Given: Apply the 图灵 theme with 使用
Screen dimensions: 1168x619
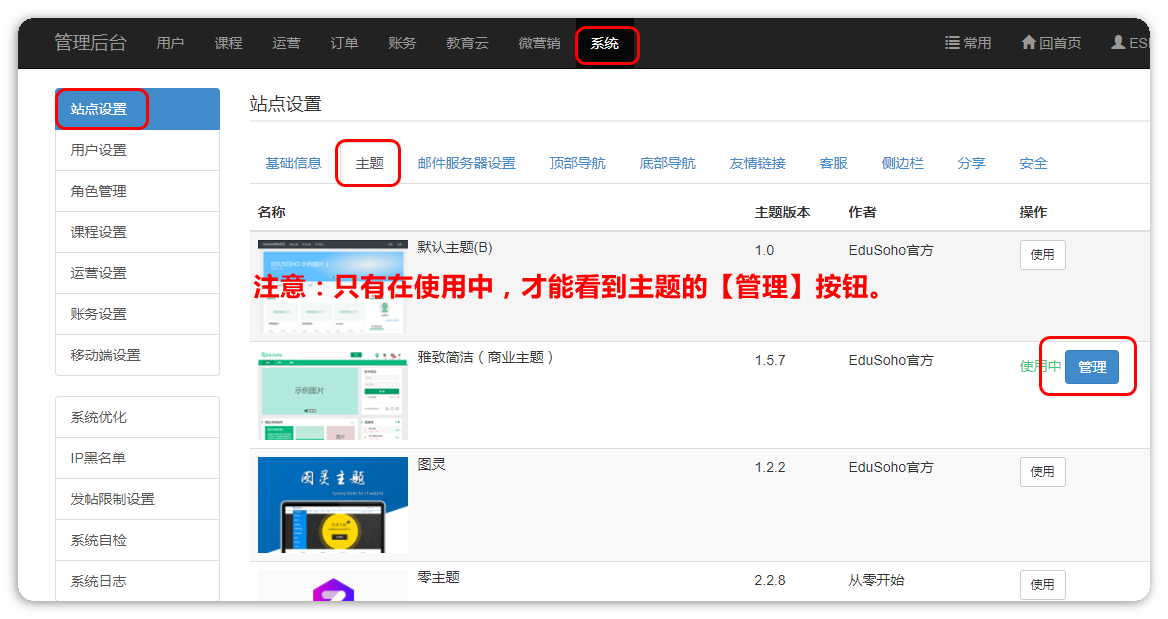Looking at the screenshot, I should pyautogui.click(x=1042, y=472).
